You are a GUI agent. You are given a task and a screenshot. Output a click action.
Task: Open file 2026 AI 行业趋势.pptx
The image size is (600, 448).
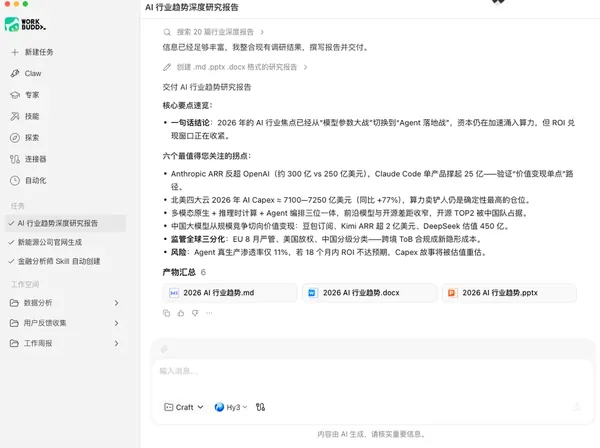[509, 293]
